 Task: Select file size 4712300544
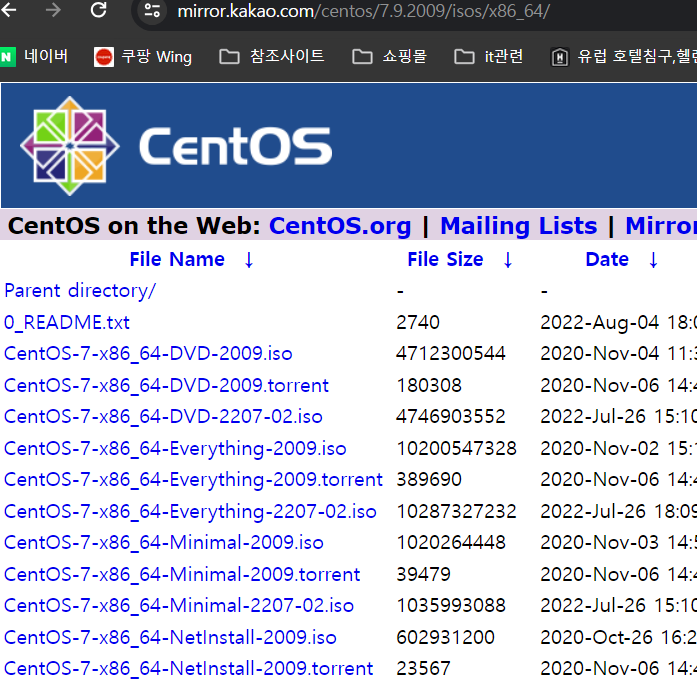[451, 354]
